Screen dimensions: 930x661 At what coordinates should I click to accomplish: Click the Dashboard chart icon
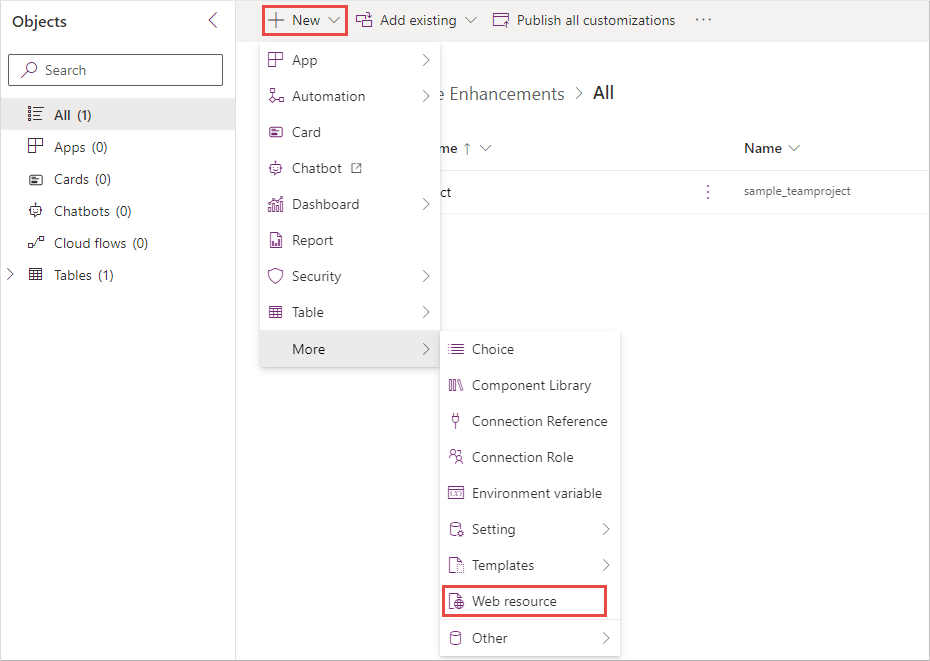pos(276,204)
